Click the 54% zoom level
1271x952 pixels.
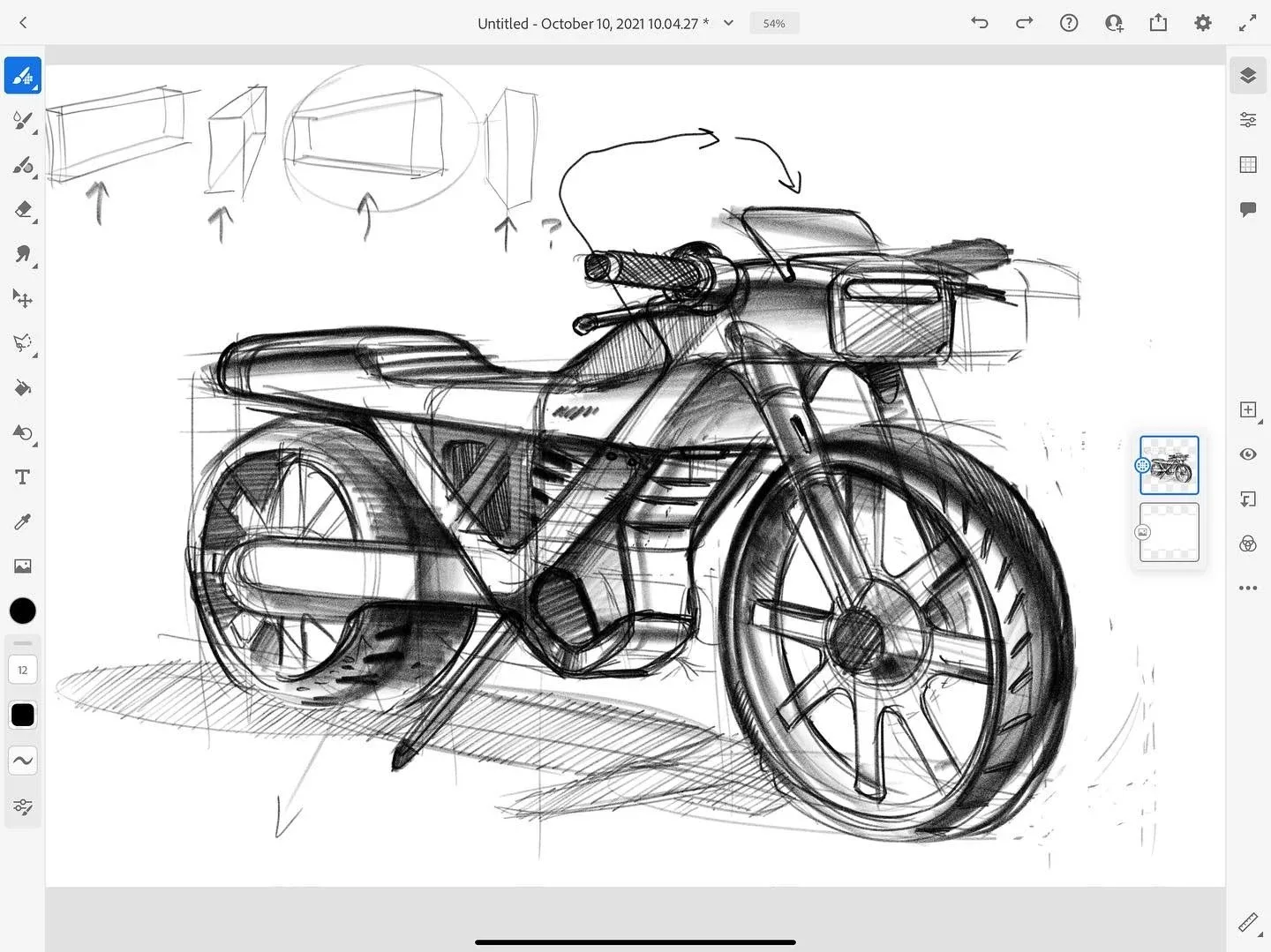[x=774, y=24]
